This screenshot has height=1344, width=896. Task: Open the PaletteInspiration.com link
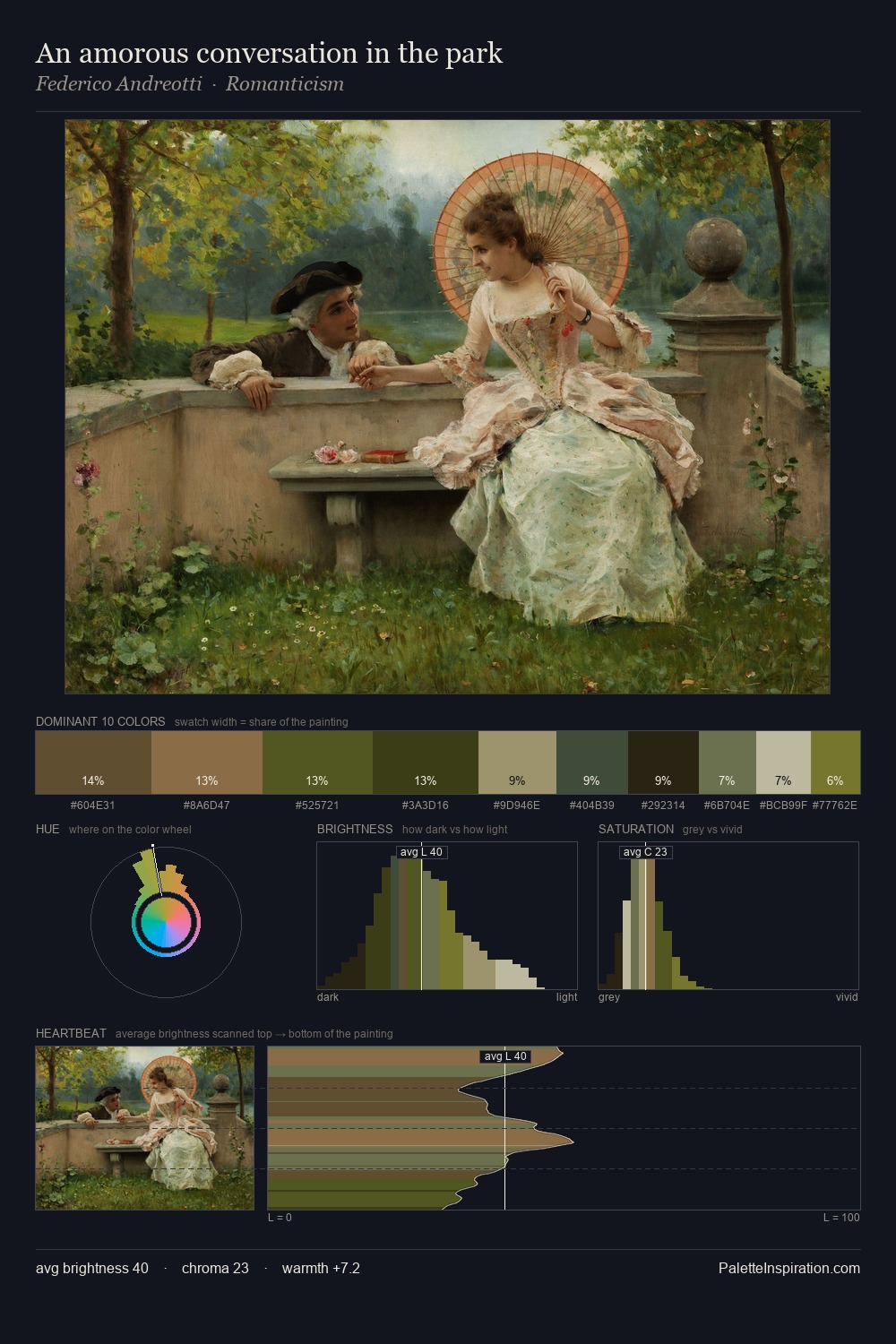pyautogui.click(x=789, y=1268)
